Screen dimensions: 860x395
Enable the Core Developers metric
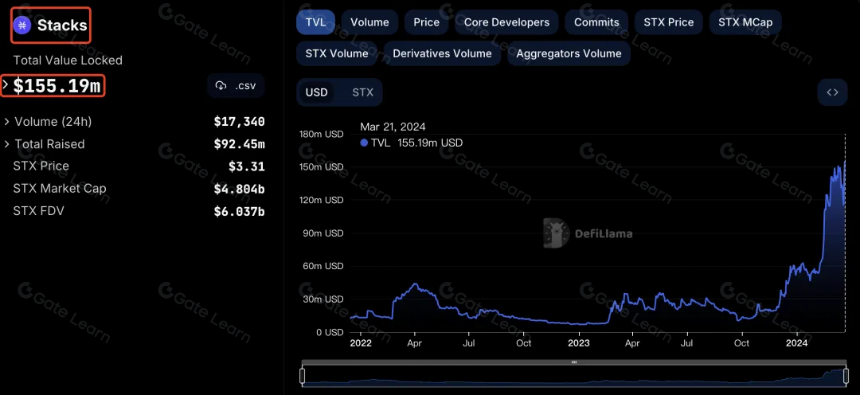point(507,22)
